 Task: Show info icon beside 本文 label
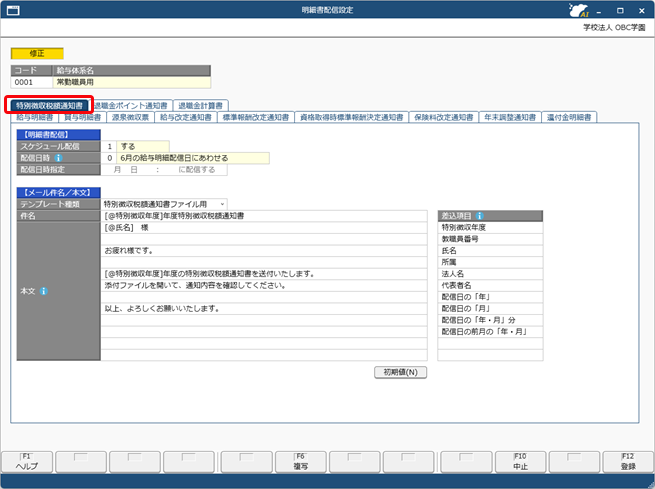pos(43,291)
